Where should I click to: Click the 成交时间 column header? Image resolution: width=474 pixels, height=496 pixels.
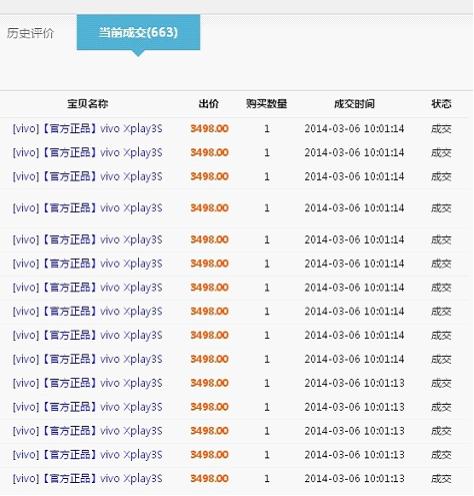pos(354,104)
